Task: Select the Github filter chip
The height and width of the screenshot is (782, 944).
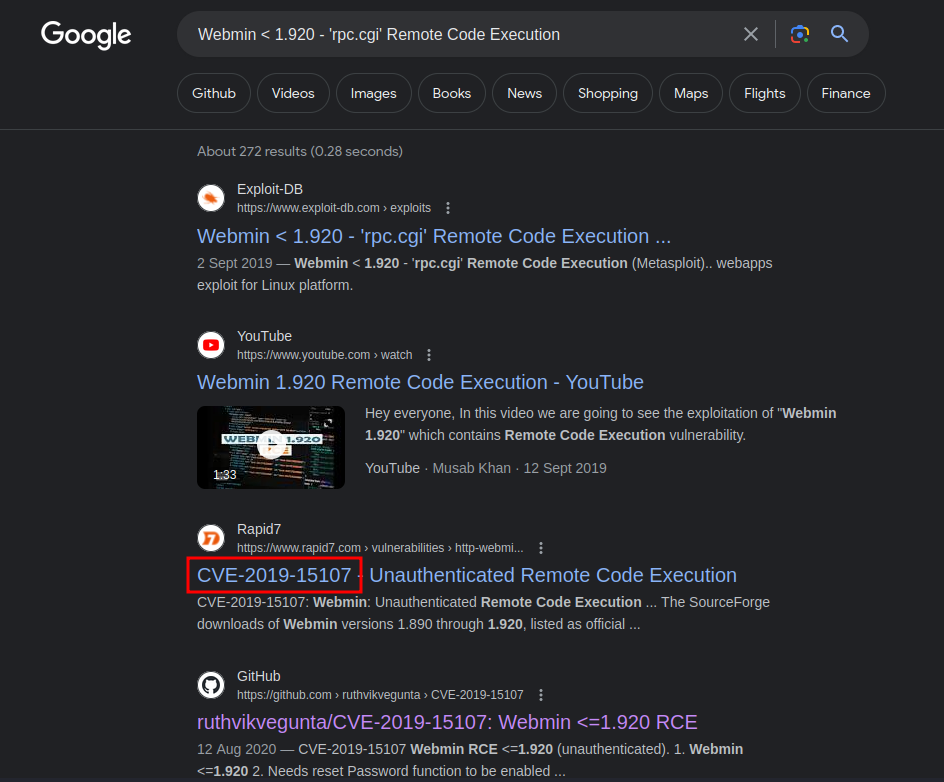Action: (x=214, y=93)
